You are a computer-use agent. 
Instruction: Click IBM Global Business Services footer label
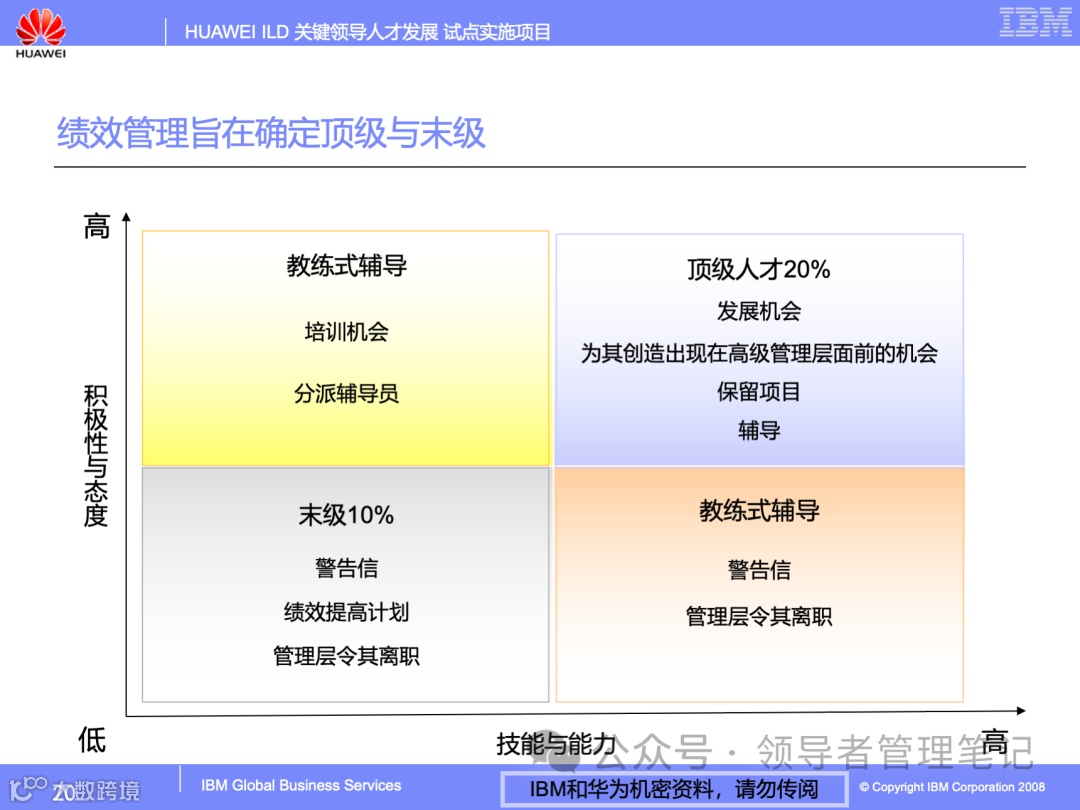(302, 785)
